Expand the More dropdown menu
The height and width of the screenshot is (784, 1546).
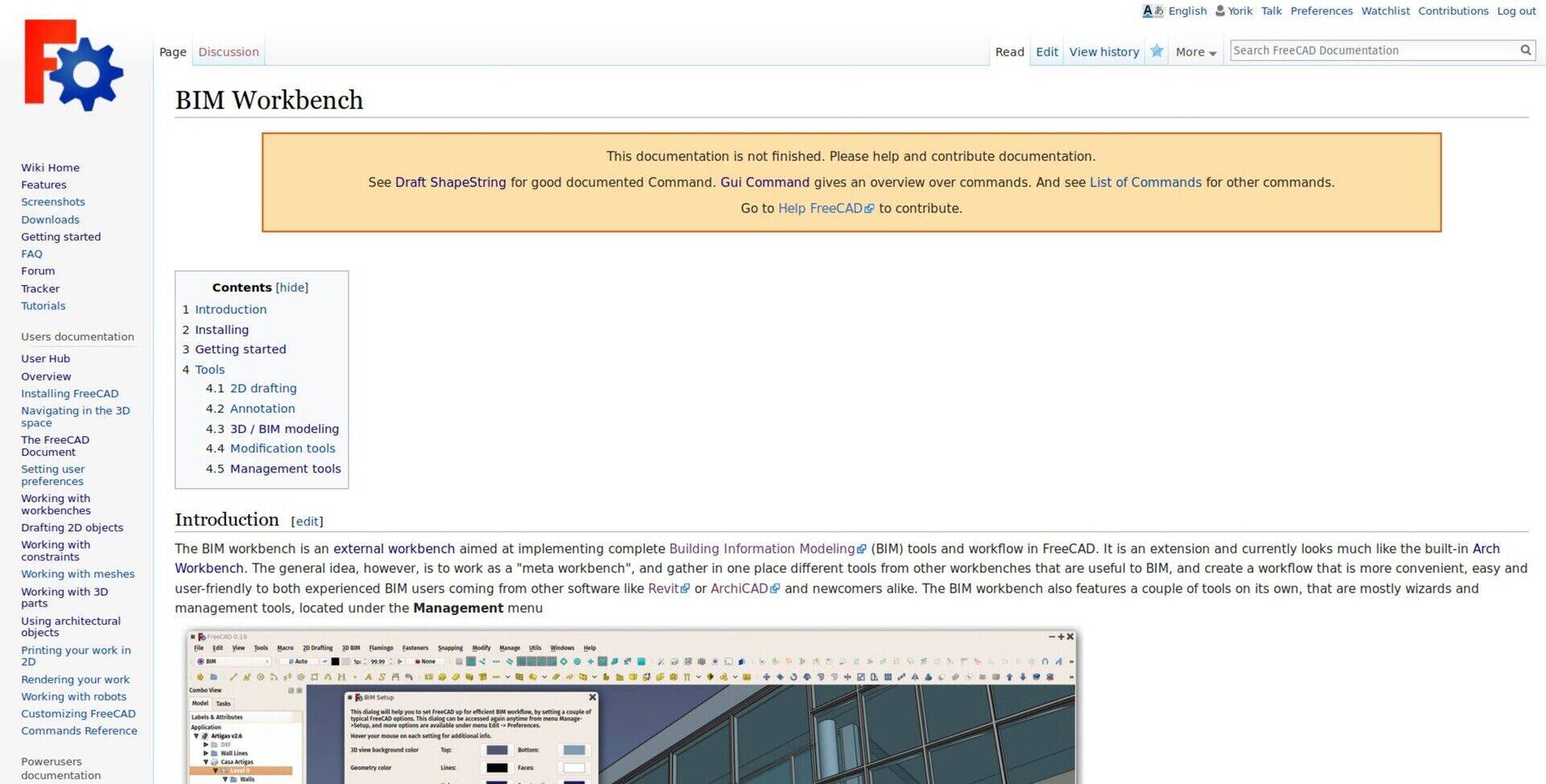coord(1195,52)
